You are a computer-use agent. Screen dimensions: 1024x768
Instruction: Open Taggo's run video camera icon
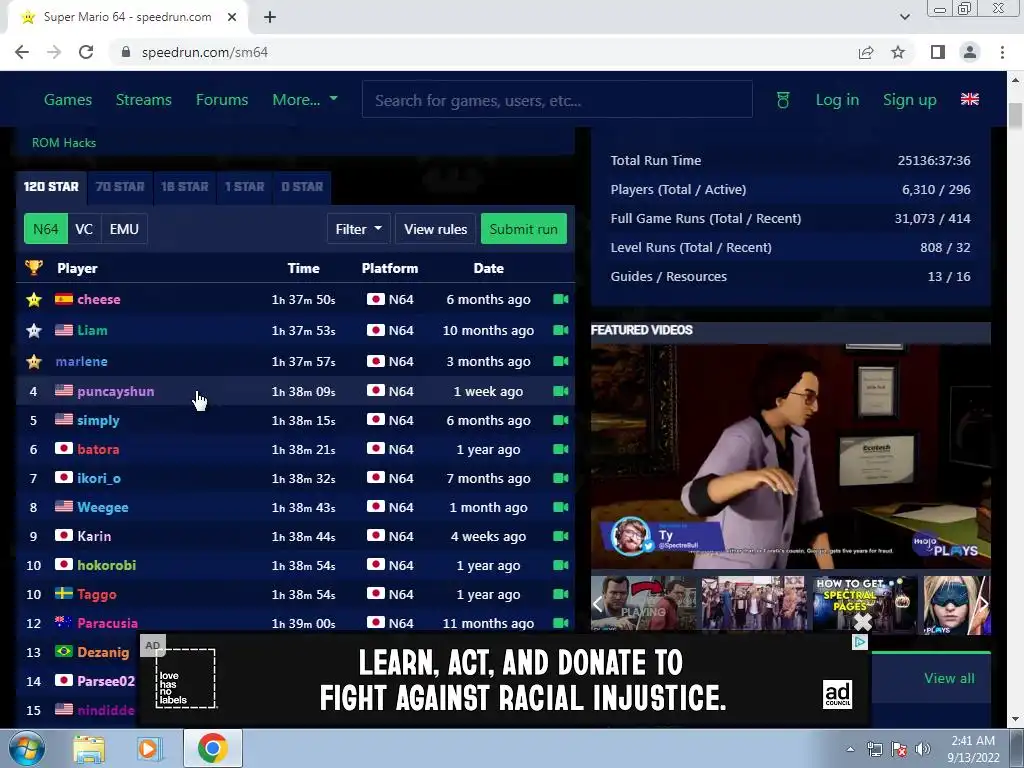coord(560,594)
